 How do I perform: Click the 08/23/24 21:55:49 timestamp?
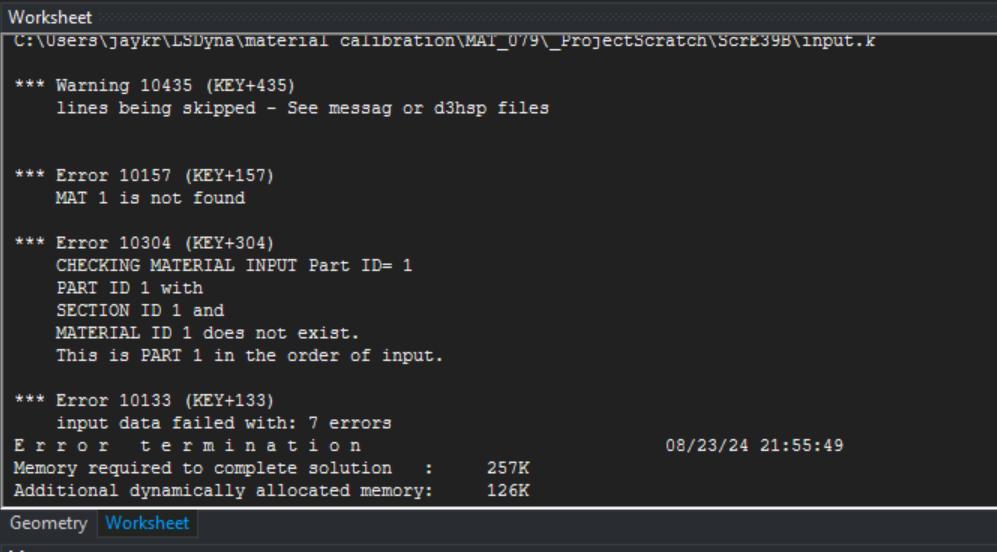[754, 445]
